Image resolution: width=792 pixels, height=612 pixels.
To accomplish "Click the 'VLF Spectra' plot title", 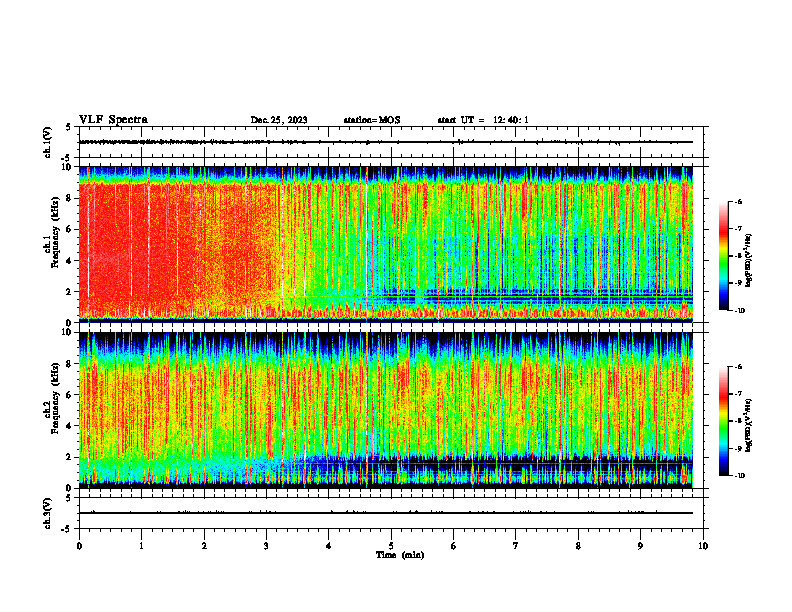I will click(x=113, y=120).
